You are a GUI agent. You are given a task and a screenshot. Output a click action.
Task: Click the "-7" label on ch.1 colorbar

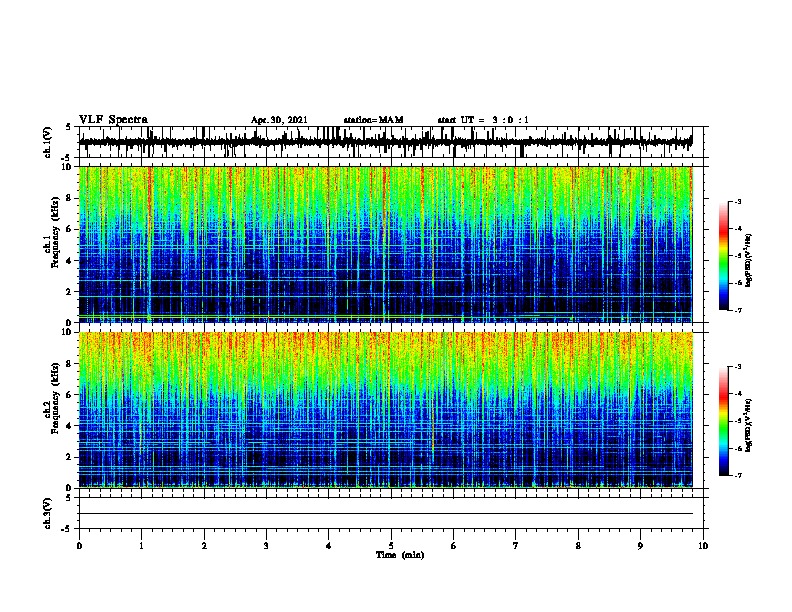738,310
